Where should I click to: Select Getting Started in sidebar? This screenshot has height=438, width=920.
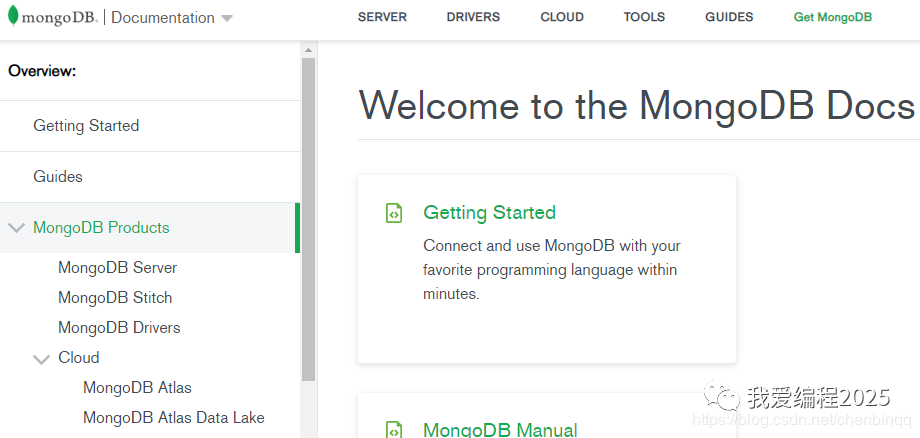[86, 125]
